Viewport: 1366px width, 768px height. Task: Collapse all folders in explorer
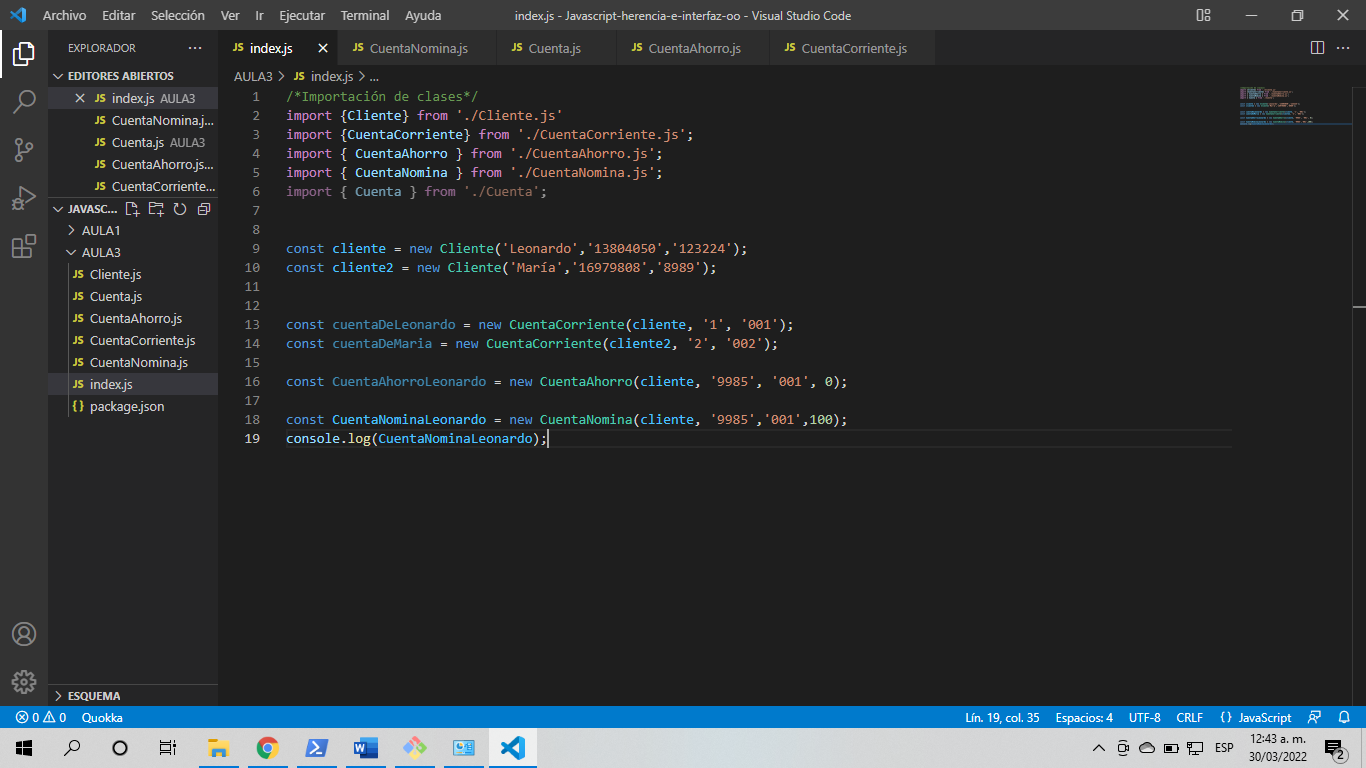[x=204, y=209]
